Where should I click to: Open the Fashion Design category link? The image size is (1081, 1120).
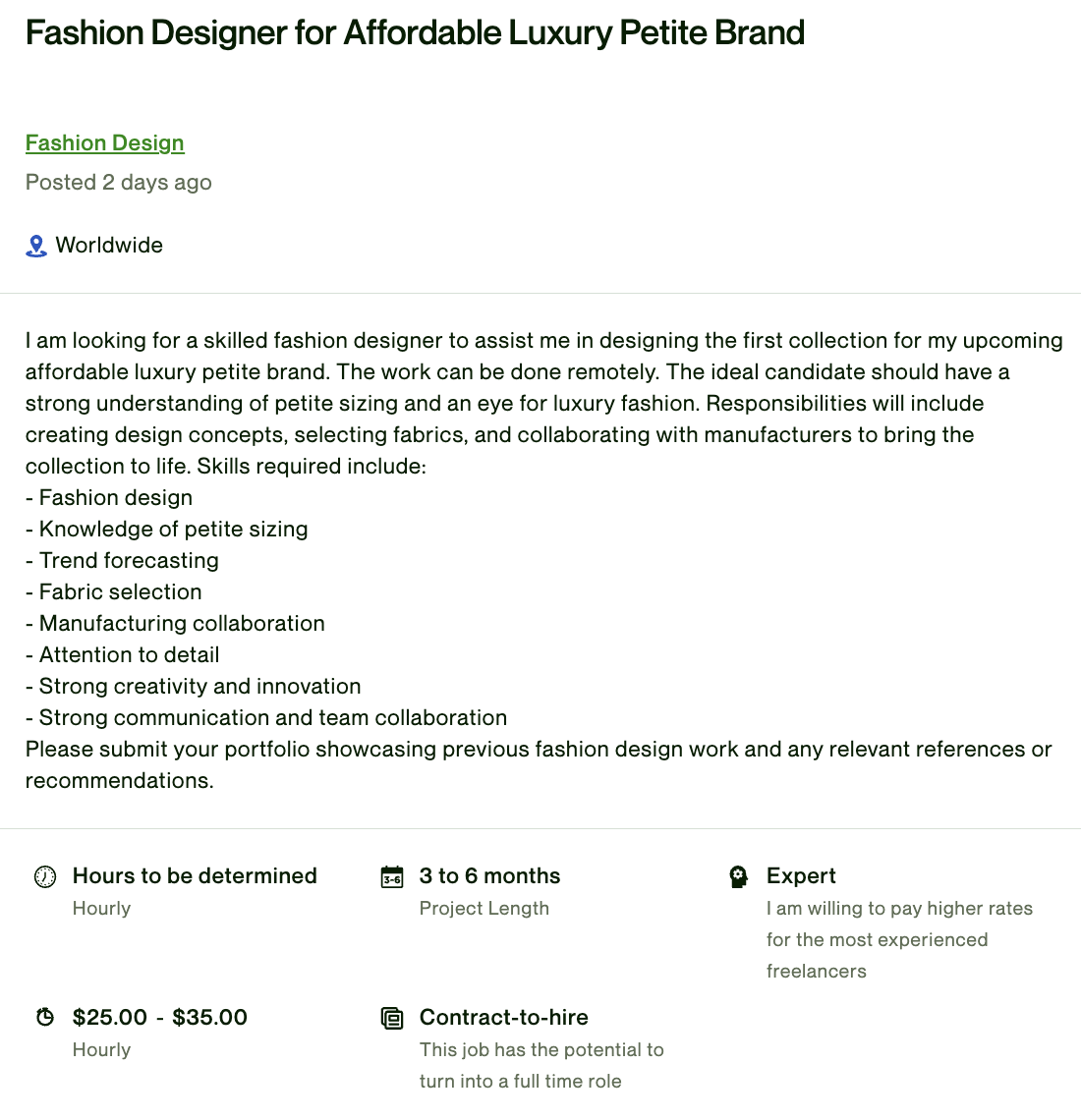(104, 143)
